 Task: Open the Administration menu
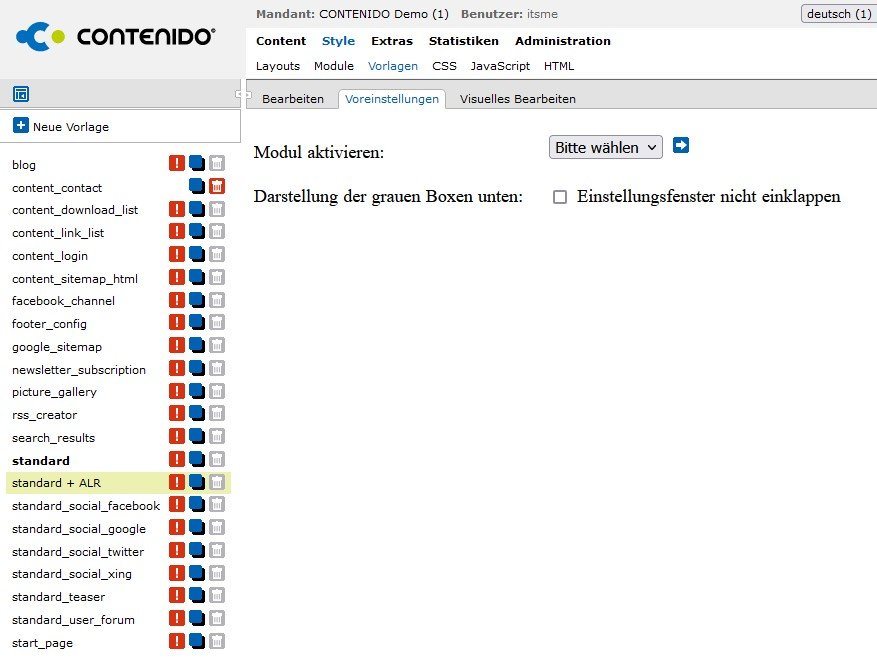click(x=562, y=41)
